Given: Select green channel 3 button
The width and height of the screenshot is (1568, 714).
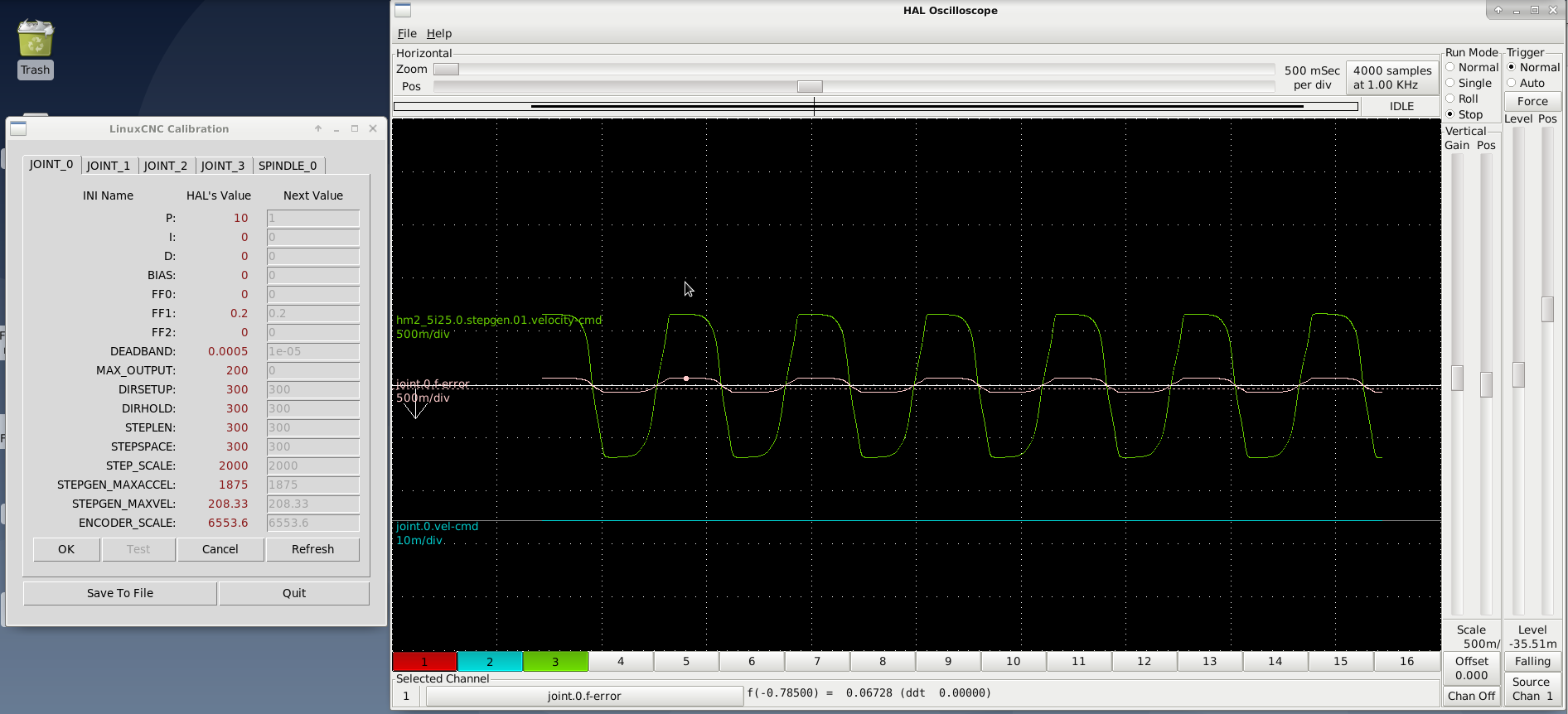Looking at the screenshot, I should click(x=555, y=661).
